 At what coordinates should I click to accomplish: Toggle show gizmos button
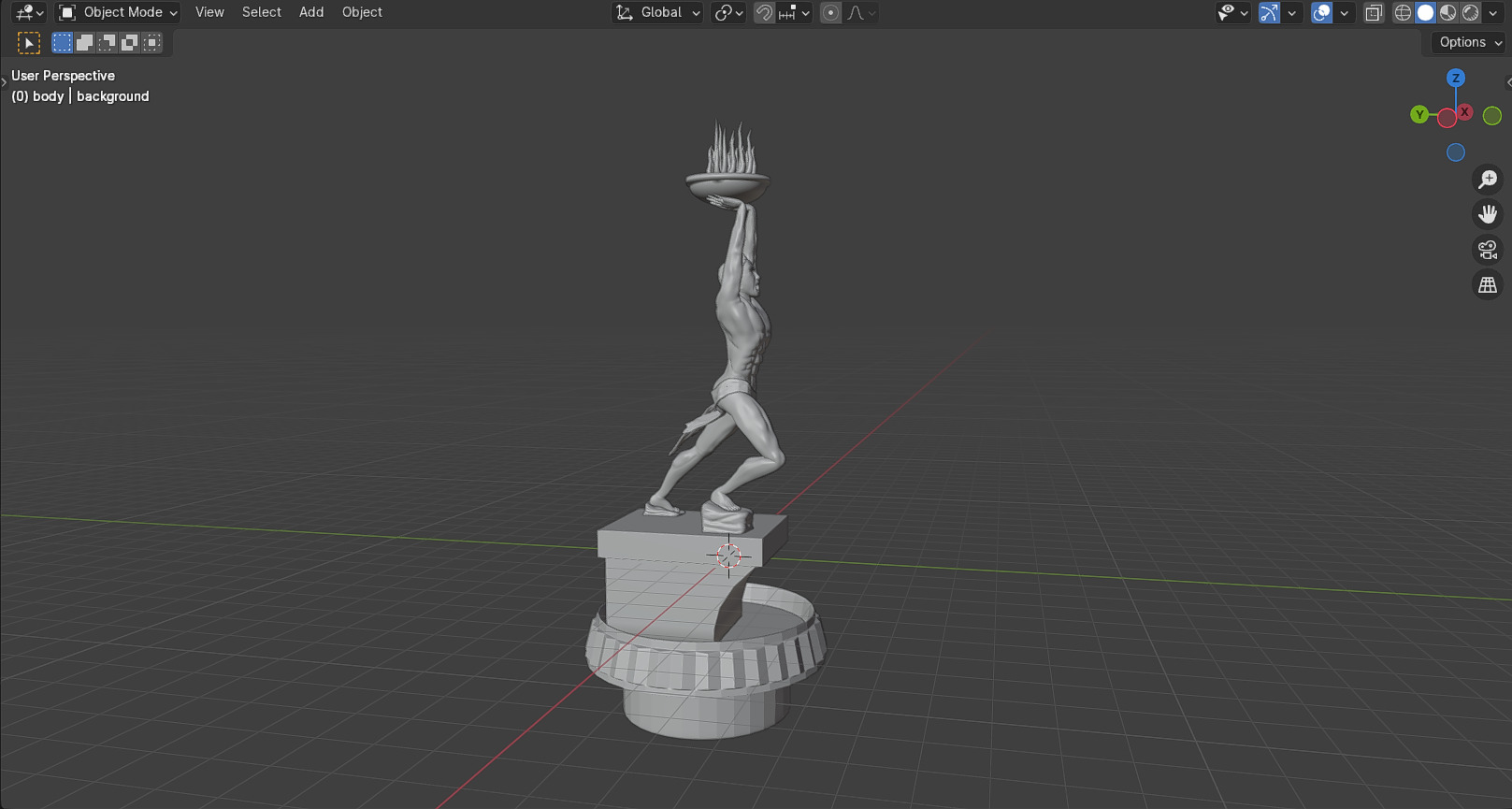click(1269, 12)
